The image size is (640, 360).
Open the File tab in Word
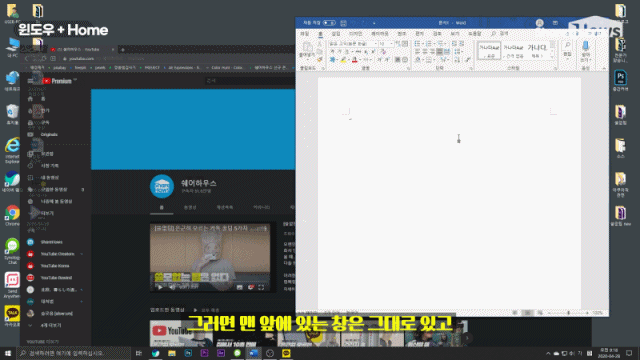(x=304, y=34)
